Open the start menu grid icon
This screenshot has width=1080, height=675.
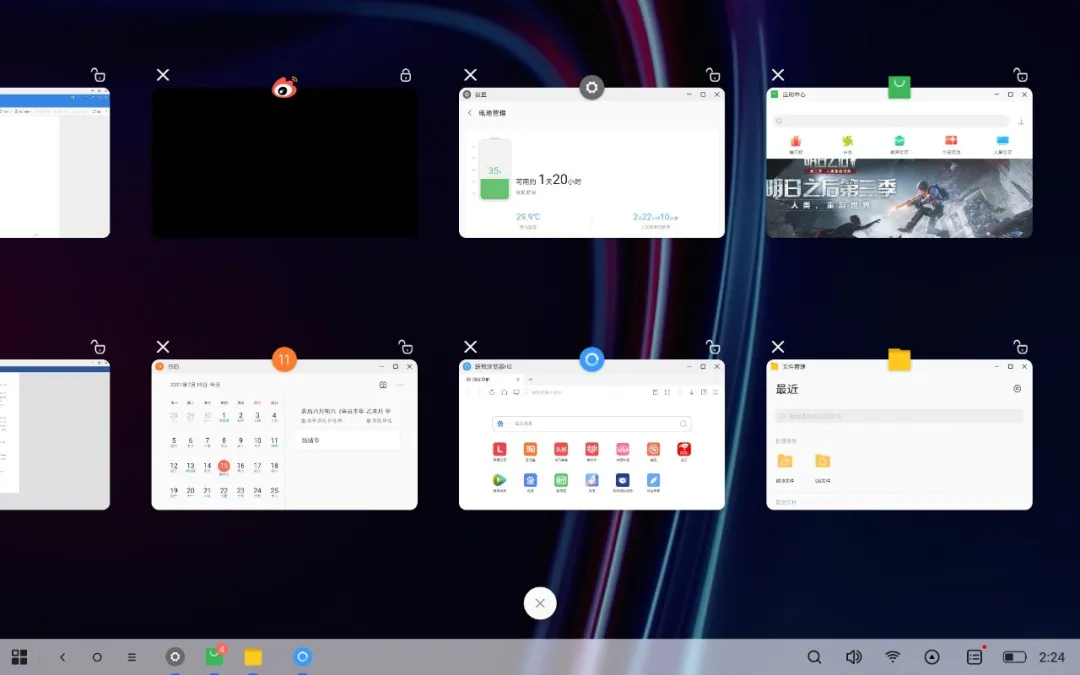click(x=19, y=657)
